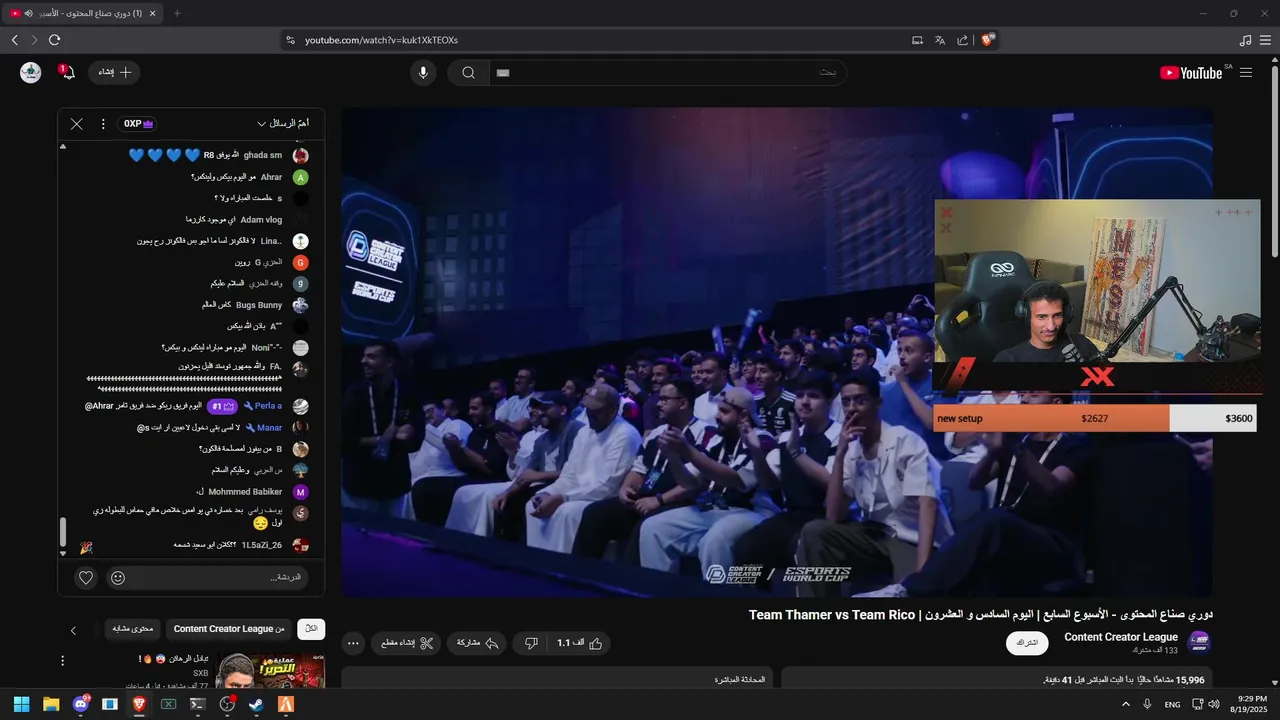Select the 'All' recommendation chip
Viewport: 1280px width, 720px height.
[x=312, y=629]
